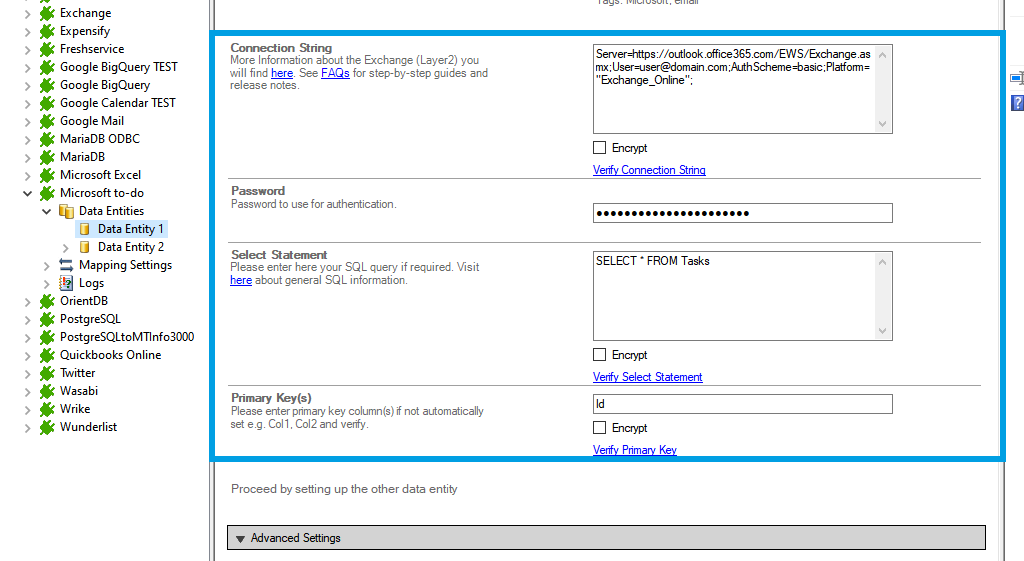Image resolution: width=1024 pixels, height=561 pixels.
Task: Click the Verify Select Statement link
Action: 648,377
